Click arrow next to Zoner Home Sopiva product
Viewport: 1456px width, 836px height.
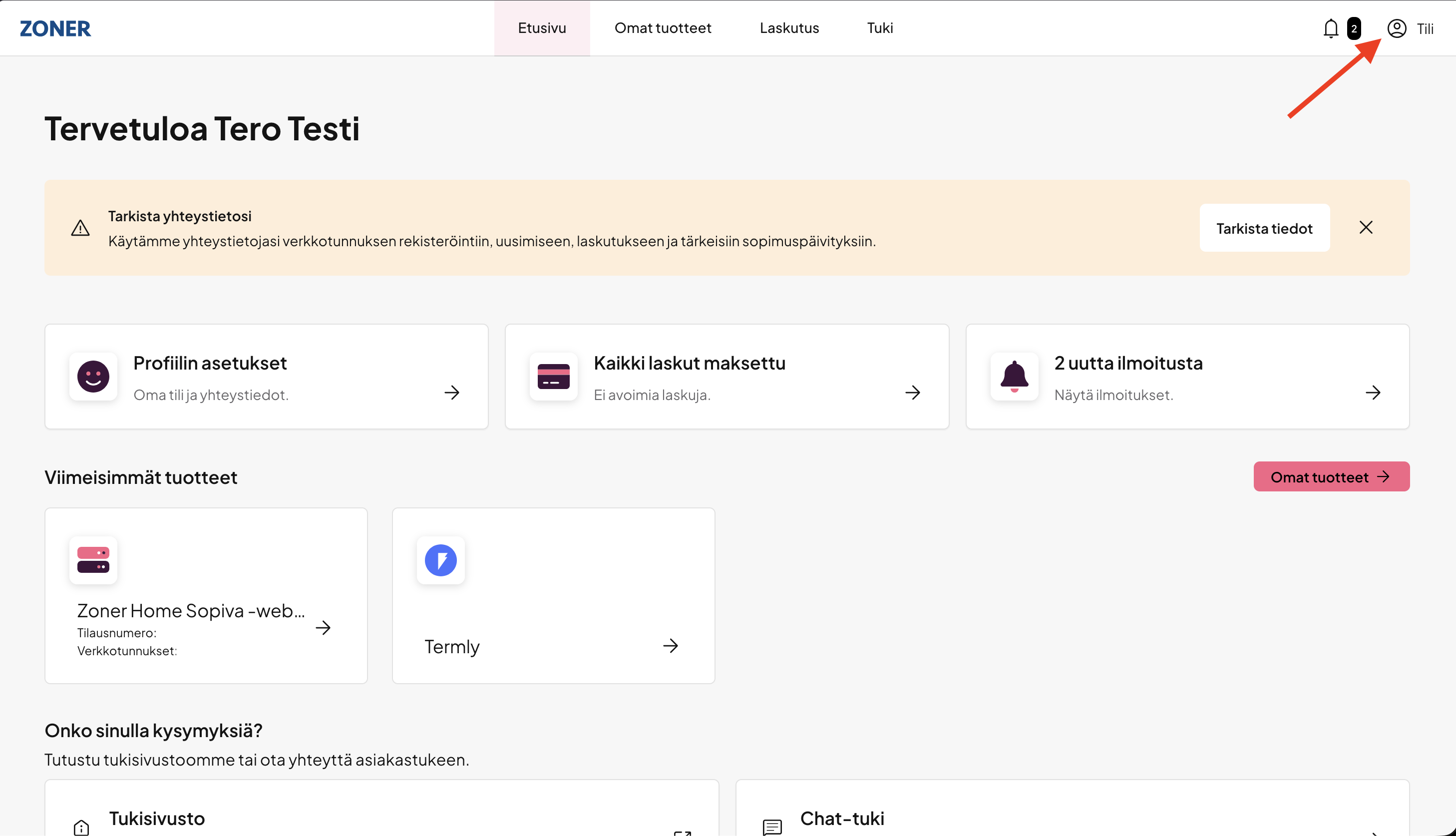point(323,627)
